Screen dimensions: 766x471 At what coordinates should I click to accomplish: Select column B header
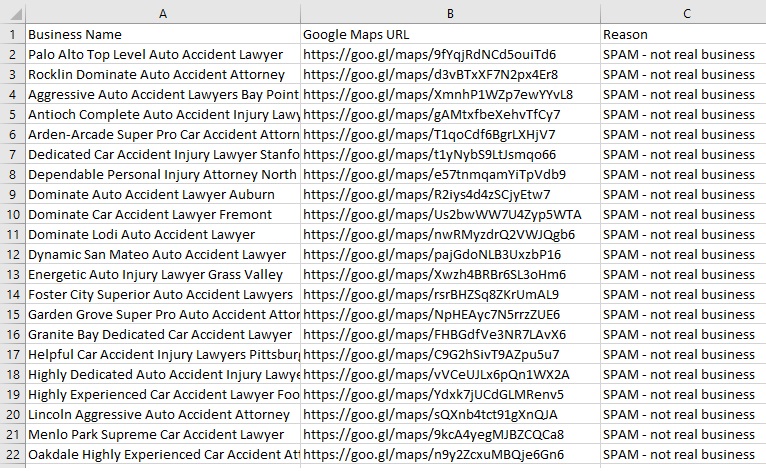[450, 13]
